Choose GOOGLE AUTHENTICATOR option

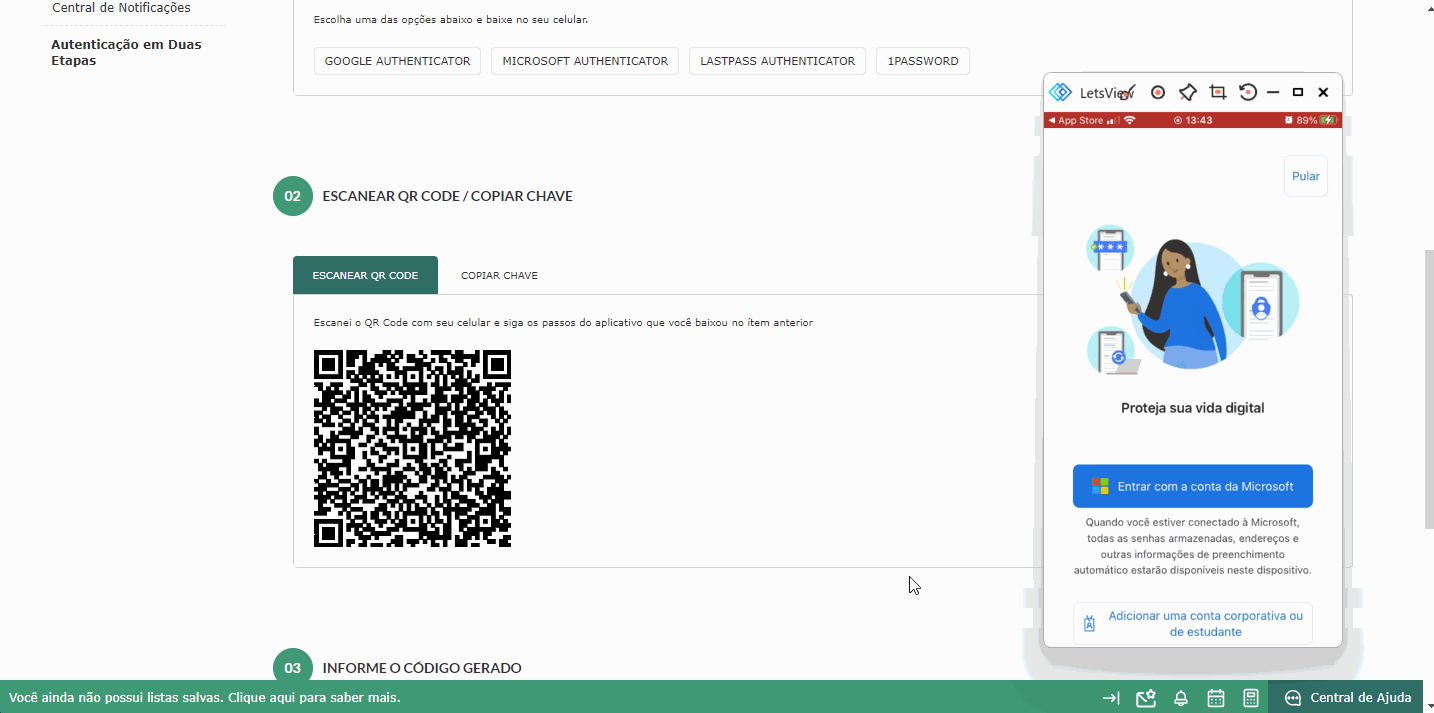[397, 61]
